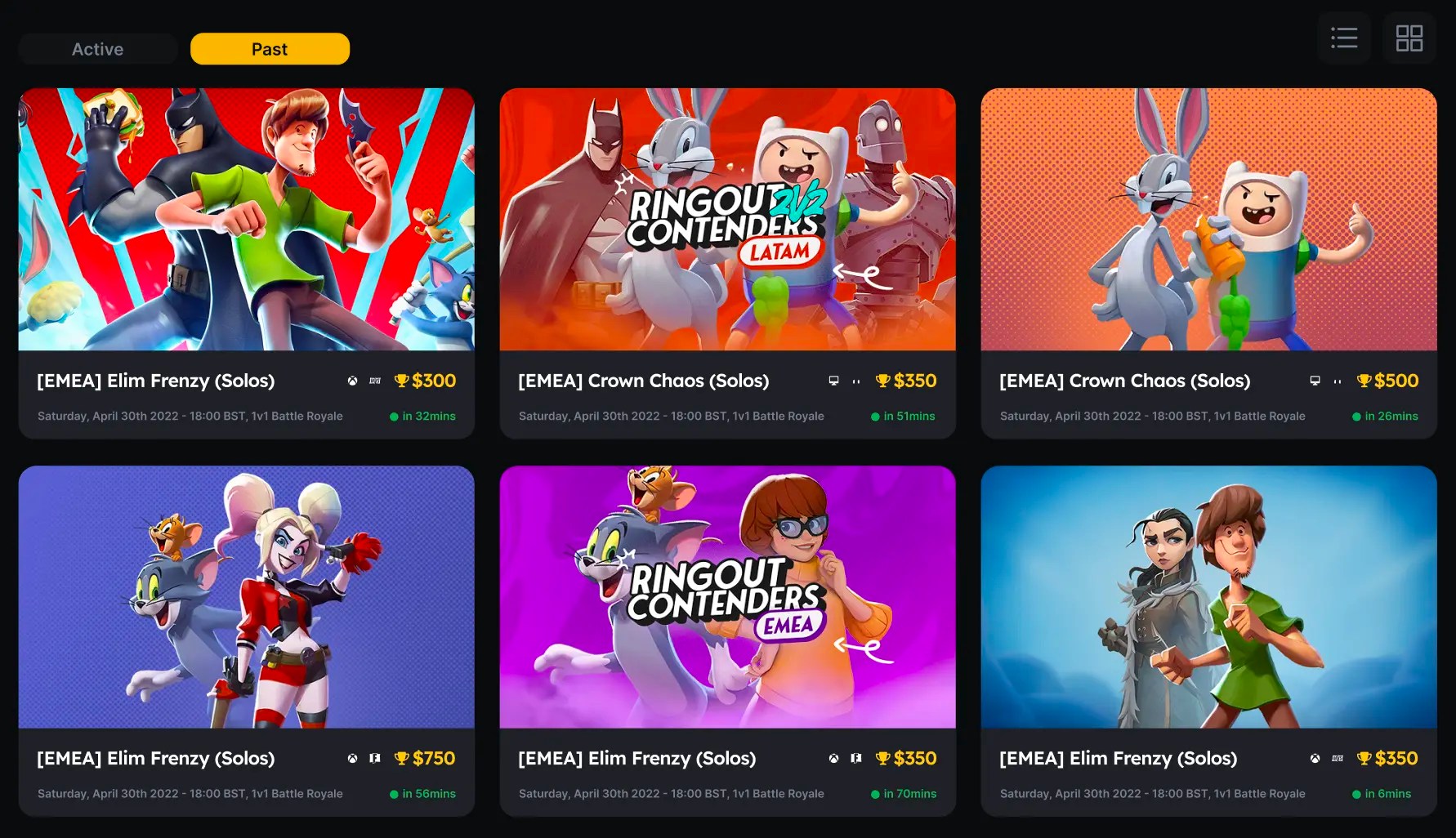The height and width of the screenshot is (838, 1456).
Task: Click PC monitor icon on $500 Crown Chaos card
Action: (1315, 381)
